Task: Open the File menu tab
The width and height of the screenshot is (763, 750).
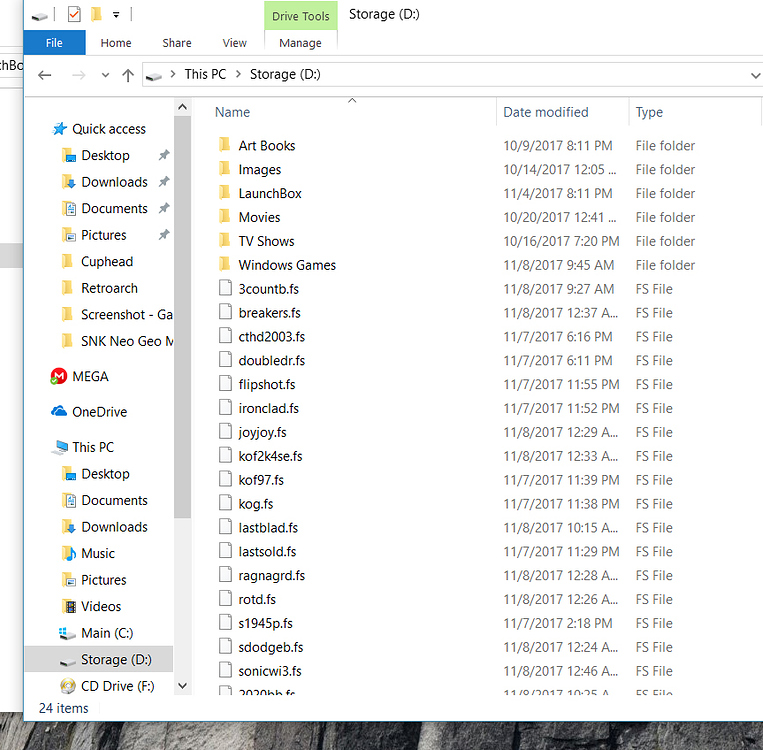Action: tap(54, 43)
